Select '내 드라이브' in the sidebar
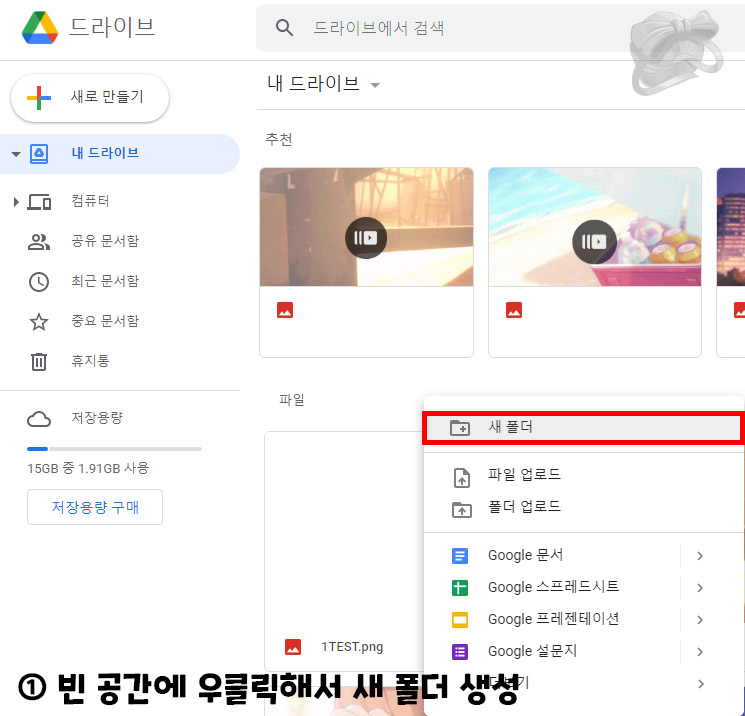The width and height of the screenshot is (745, 716). tap(120, 153)
